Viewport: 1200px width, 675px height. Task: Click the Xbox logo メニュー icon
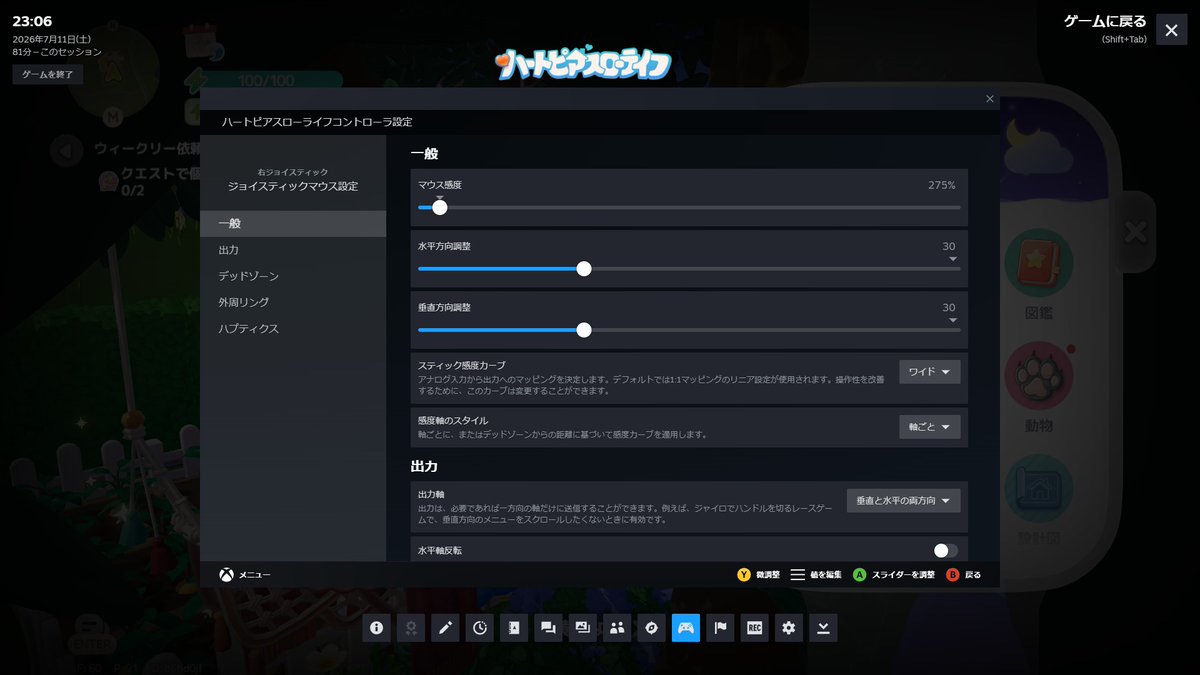tap(227, 575)
